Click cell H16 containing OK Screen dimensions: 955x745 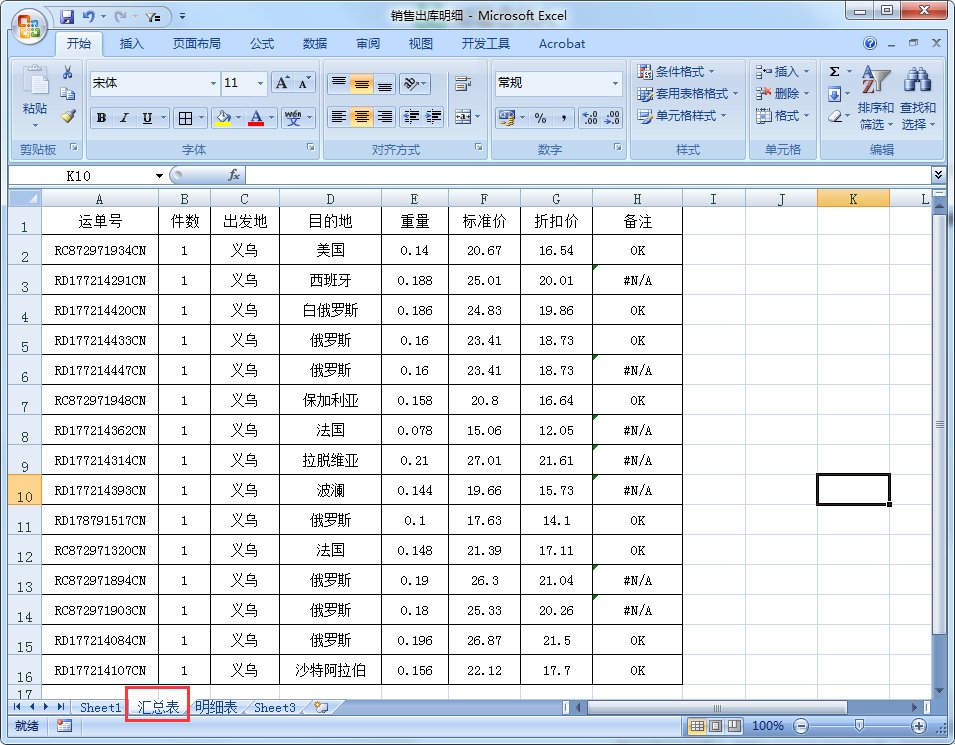(x=637, y=670)
